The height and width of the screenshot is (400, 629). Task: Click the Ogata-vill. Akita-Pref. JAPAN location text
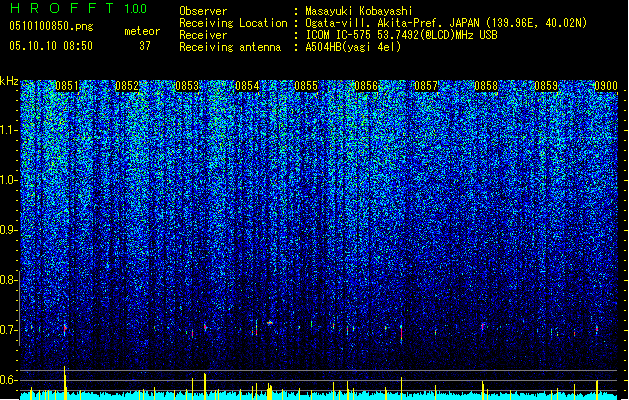click(446, 23)
